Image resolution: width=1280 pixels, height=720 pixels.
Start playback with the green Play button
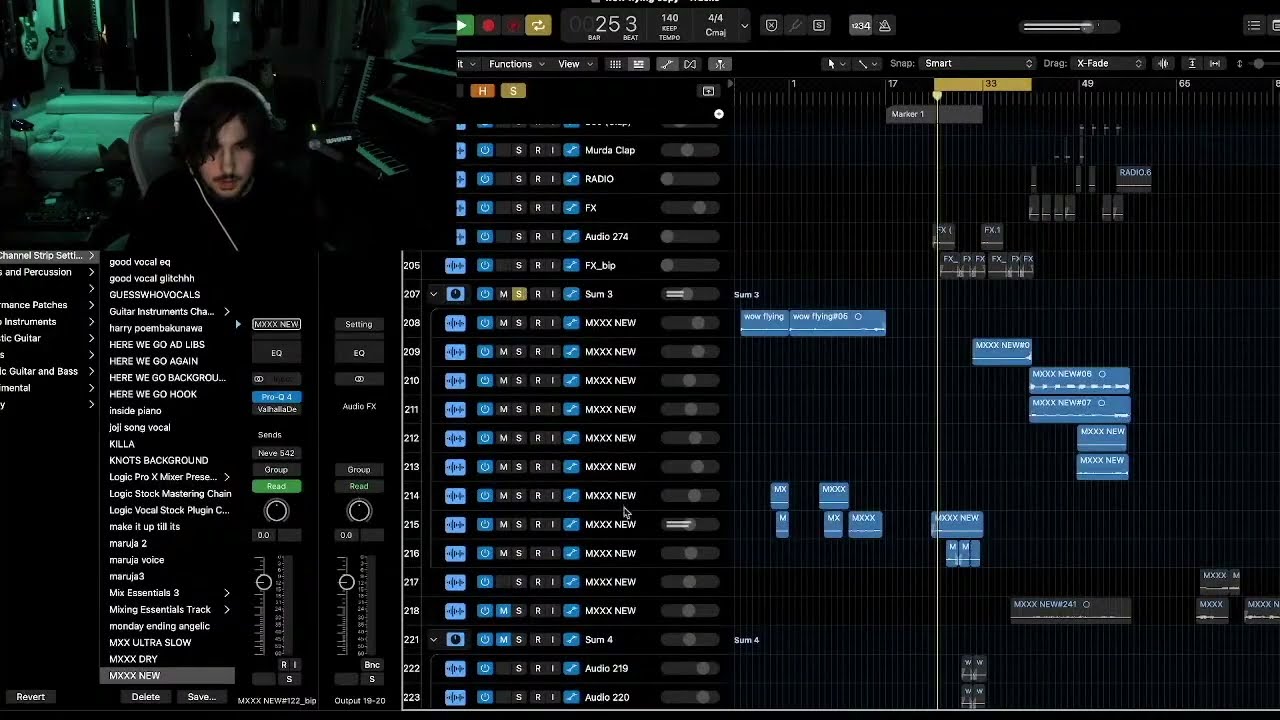[x=463, y=25]
